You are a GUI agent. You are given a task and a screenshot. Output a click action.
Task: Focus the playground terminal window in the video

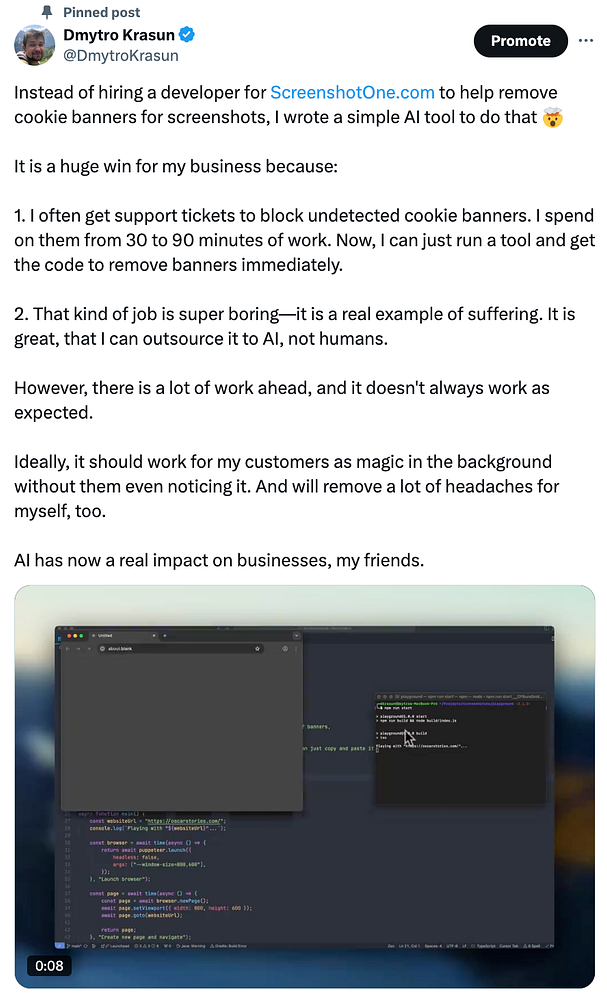[x=460, y=749]
